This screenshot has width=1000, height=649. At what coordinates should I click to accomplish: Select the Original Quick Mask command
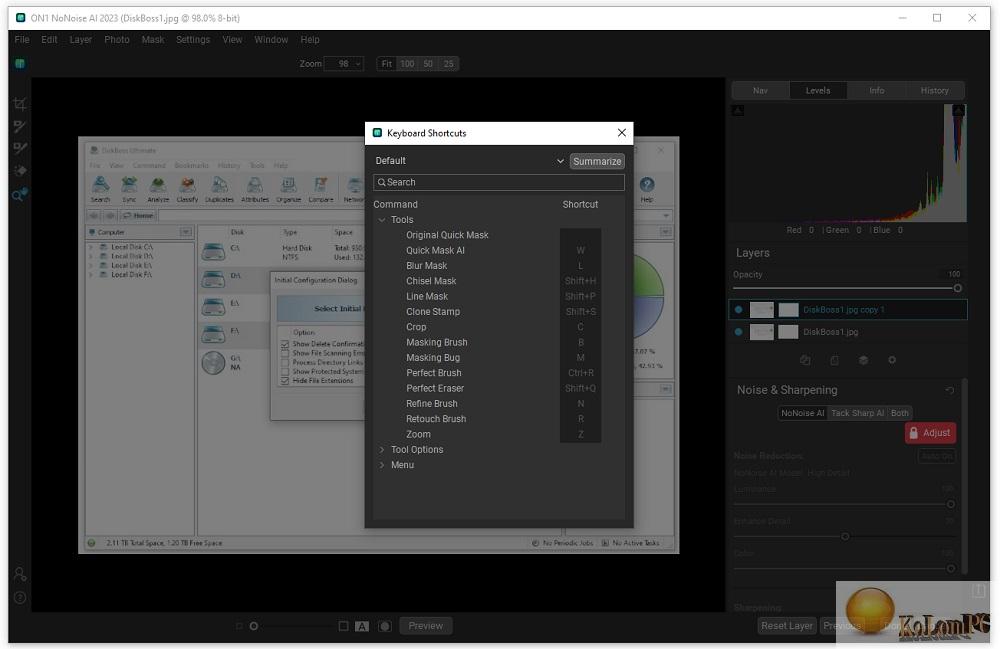(x=447, y=235)
